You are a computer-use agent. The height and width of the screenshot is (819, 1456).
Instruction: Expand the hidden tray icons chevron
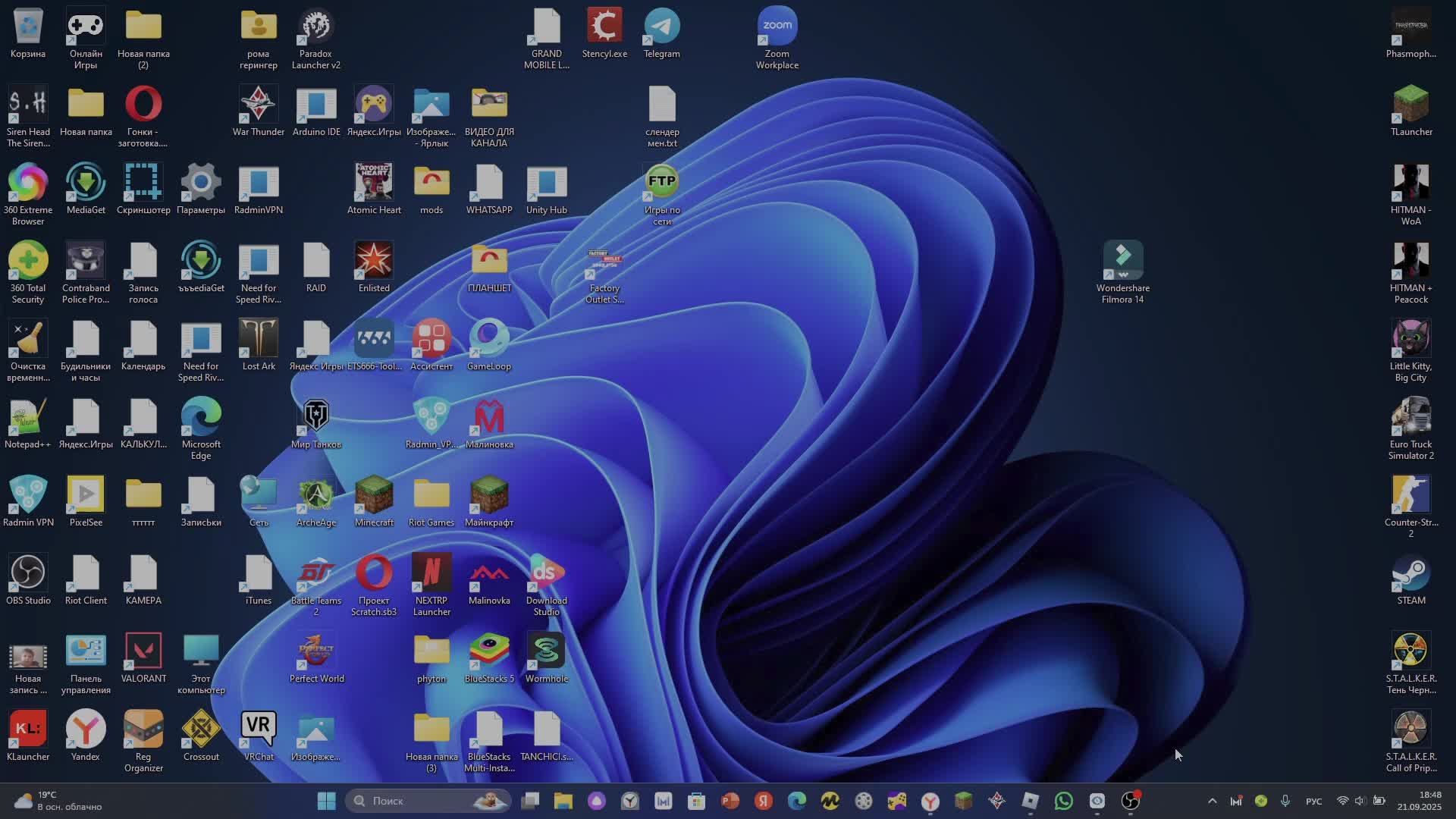(1212, 801)
